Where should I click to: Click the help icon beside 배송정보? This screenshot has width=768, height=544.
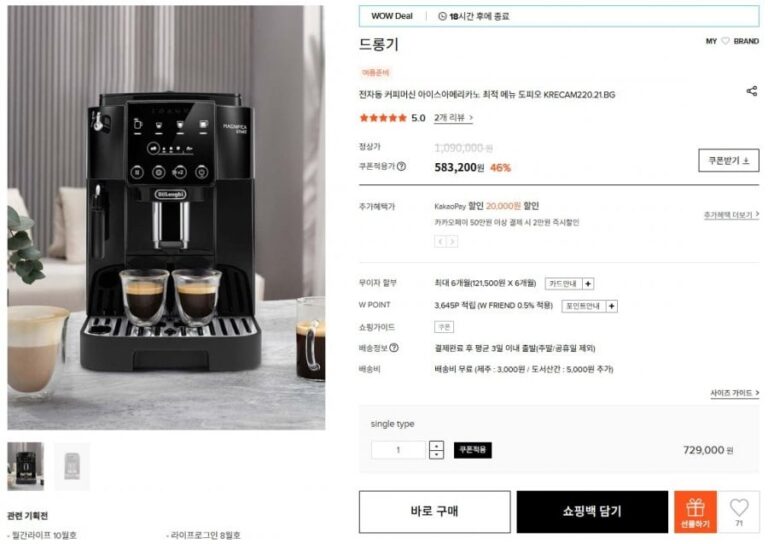point(394,348)
